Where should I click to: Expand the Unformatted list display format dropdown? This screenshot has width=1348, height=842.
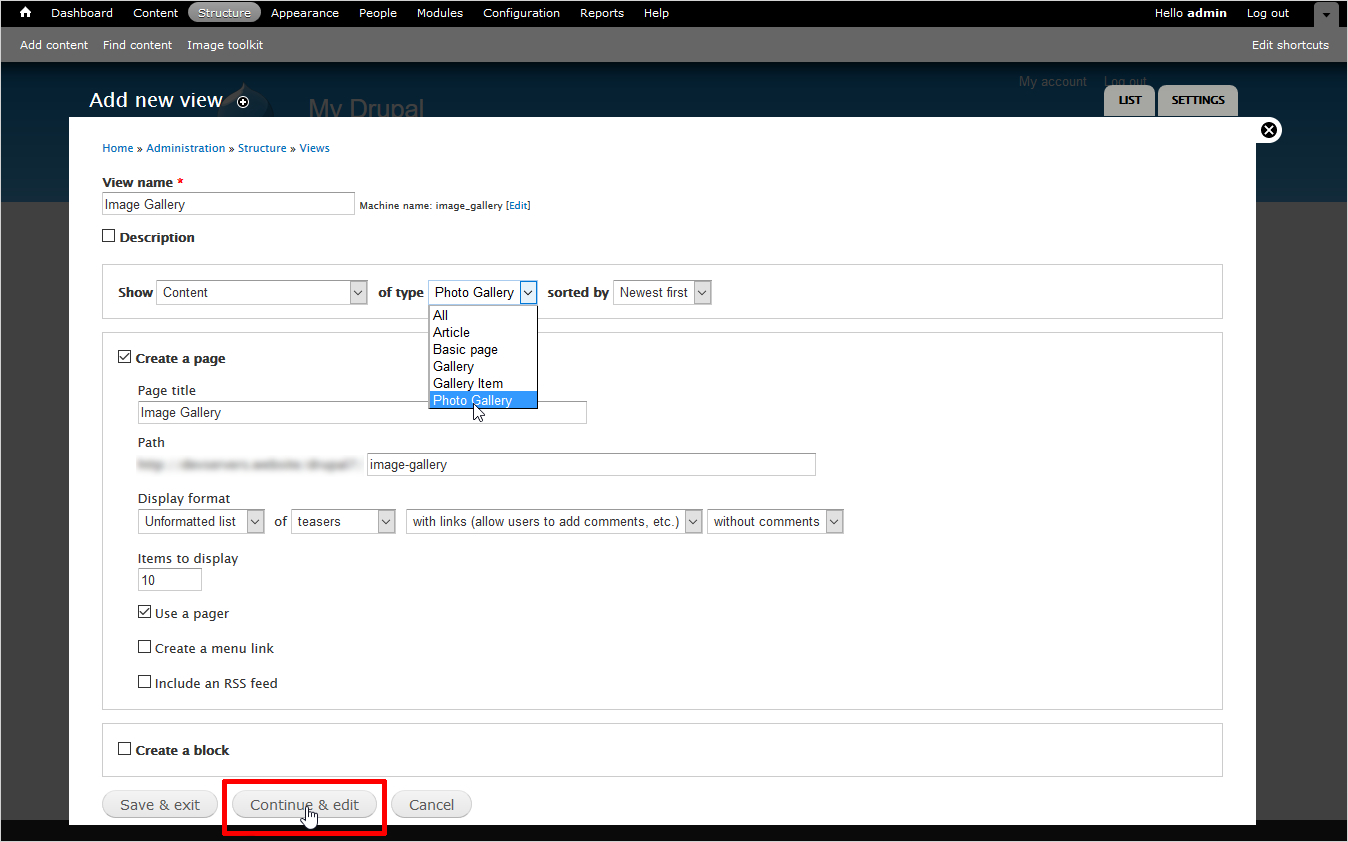coord(201,521)
